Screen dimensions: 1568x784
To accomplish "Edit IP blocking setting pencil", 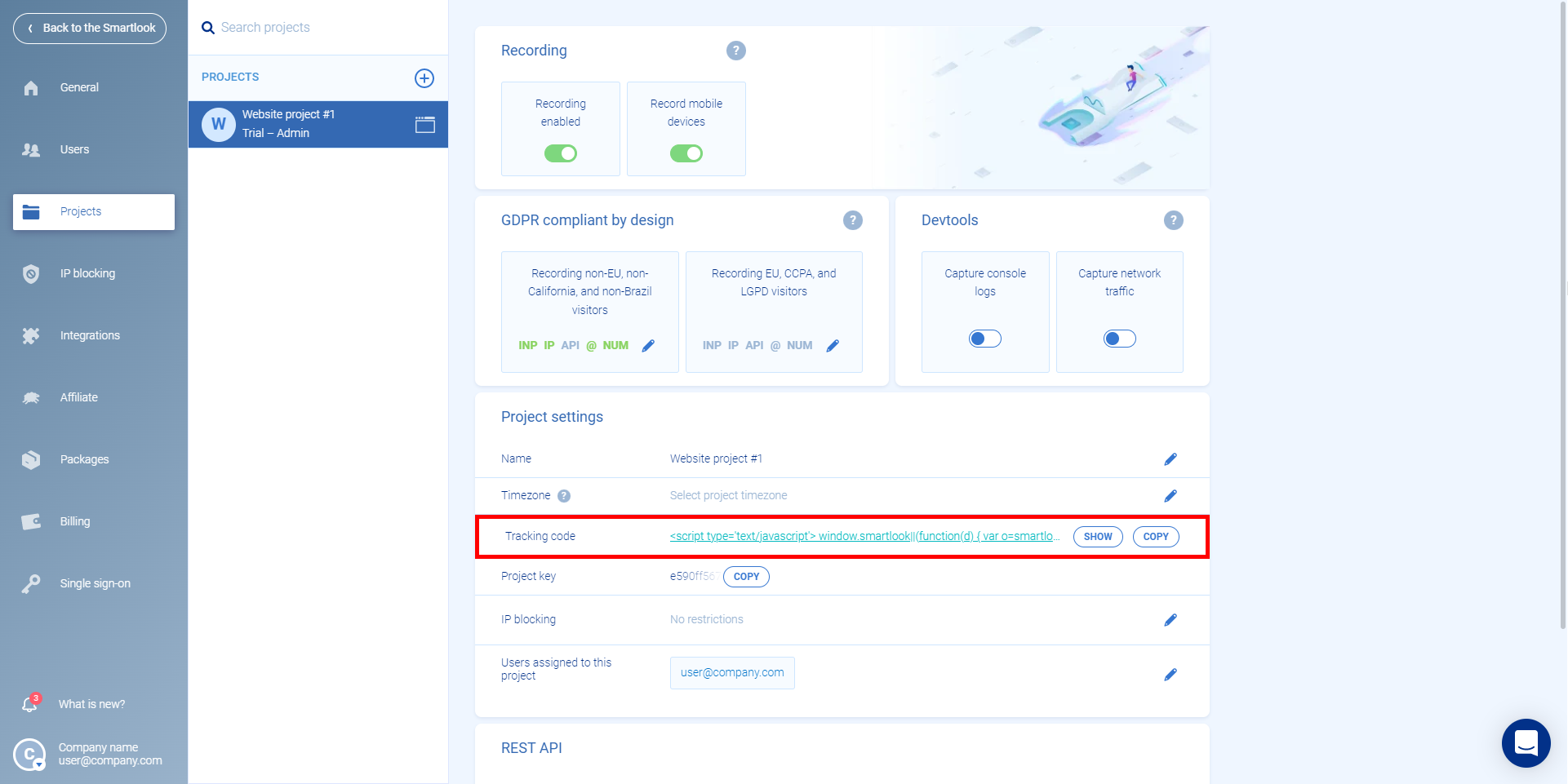I will click(1170, 620).
